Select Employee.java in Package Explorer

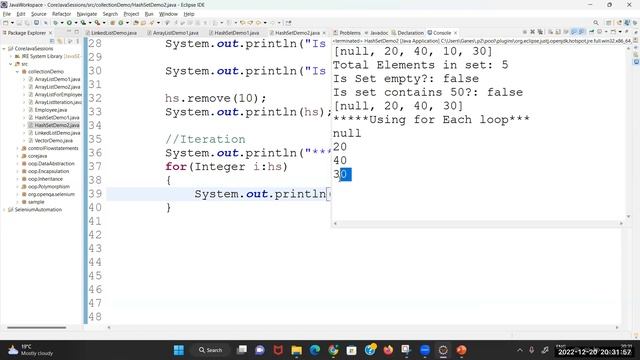(51, 110)
